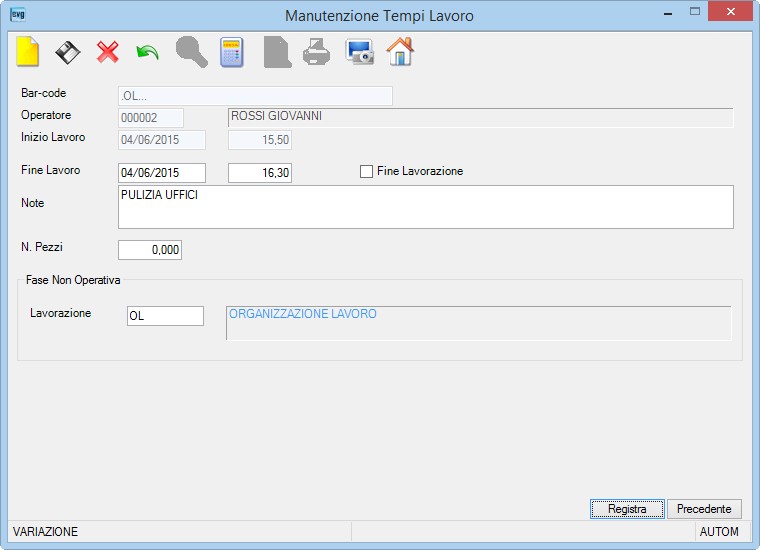Enable the Fine Lavorazione checkbox
Viewport: 760px width, 550px height.
coord(366,172)
